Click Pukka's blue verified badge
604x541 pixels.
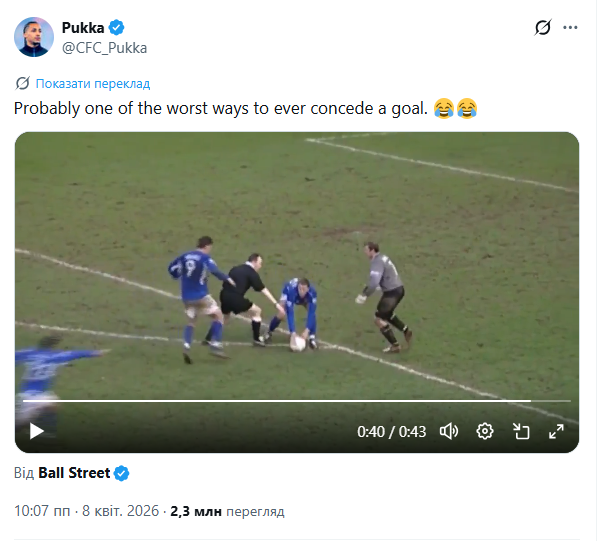point(116,27)
